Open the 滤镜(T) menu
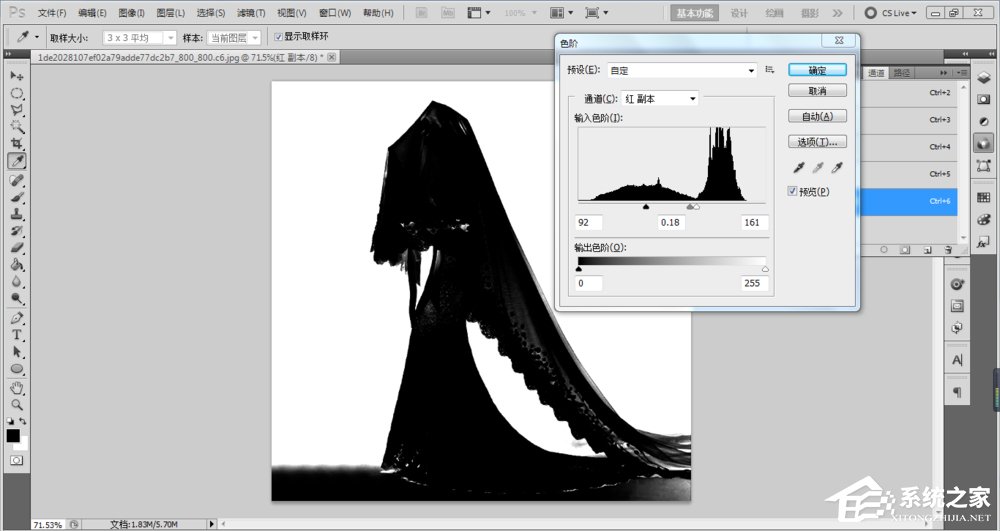 click(x=251, y=13)
